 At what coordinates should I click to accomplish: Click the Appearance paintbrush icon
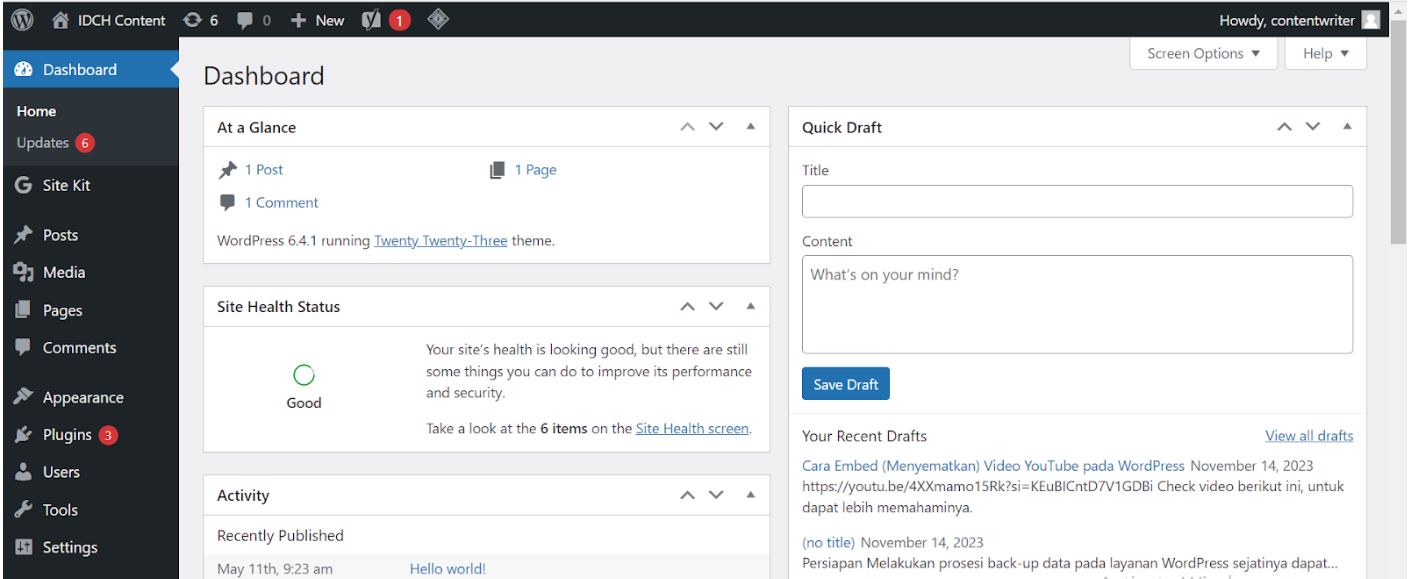click(22, 397)
